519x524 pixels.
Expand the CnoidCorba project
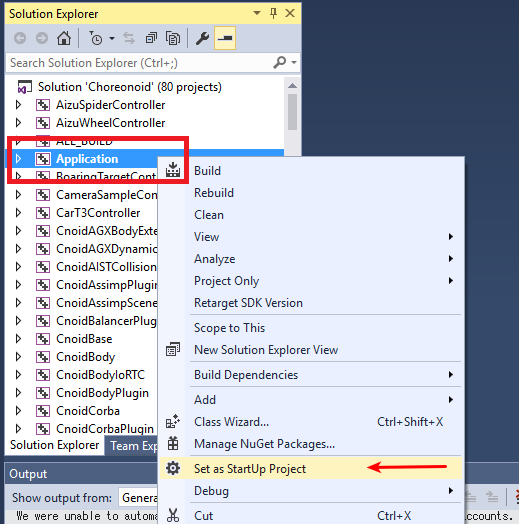18,411
